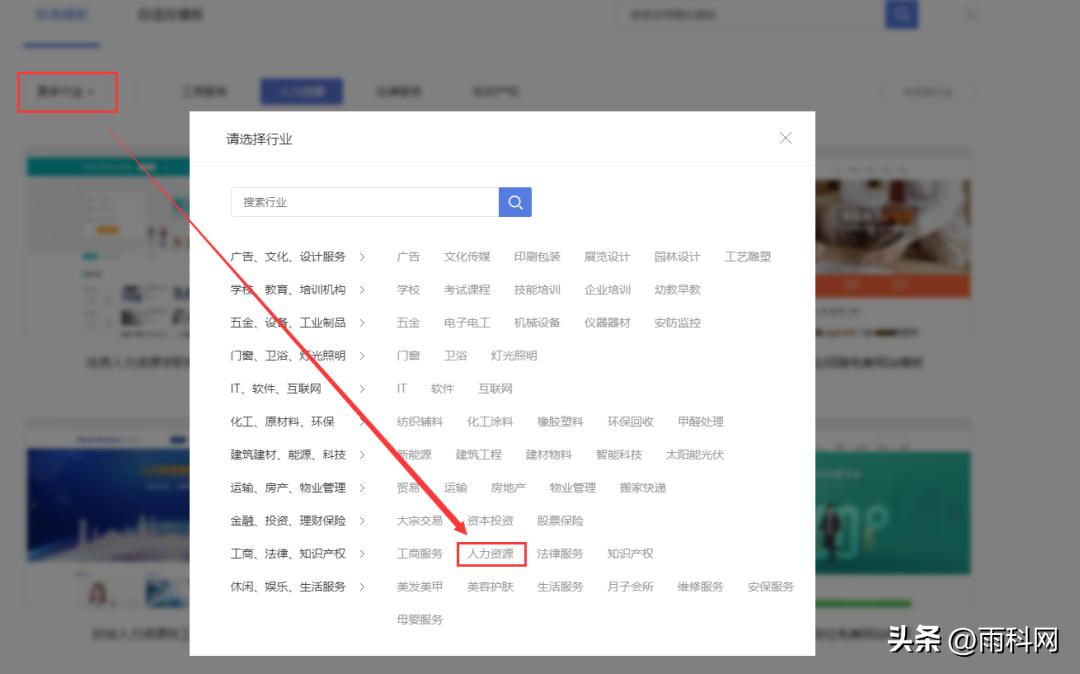Select the blue highlighted filter tab
The height and width of the screenshot is (674, 1080).
[x=302, y=90]
